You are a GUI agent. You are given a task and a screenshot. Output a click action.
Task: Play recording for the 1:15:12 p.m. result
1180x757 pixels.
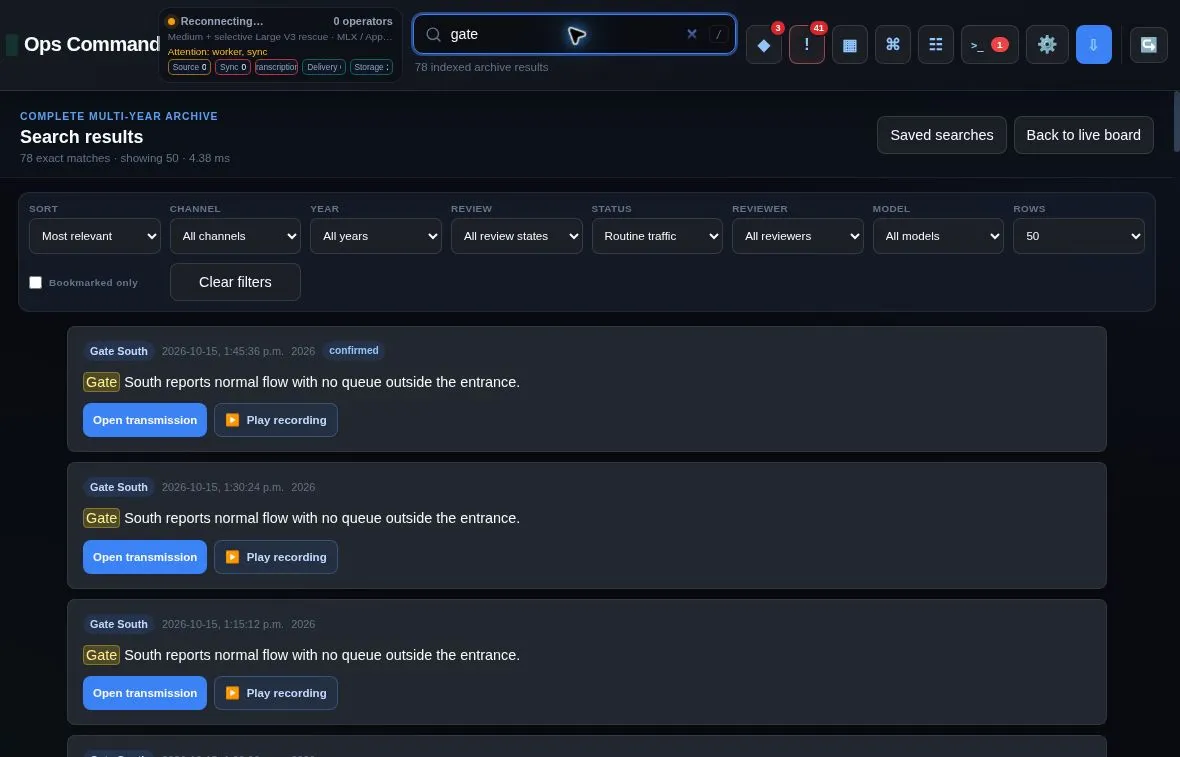[275, 693]
